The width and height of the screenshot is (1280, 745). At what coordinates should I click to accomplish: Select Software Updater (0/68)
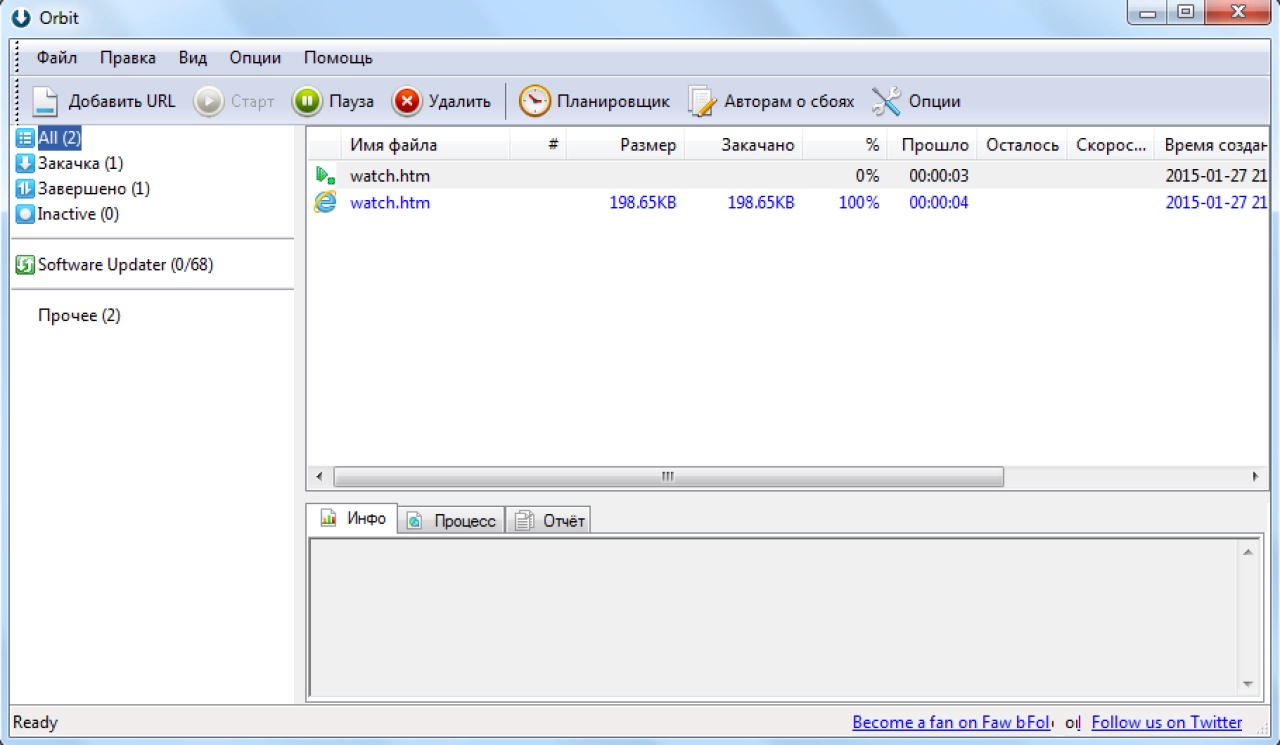pos(125,265)
